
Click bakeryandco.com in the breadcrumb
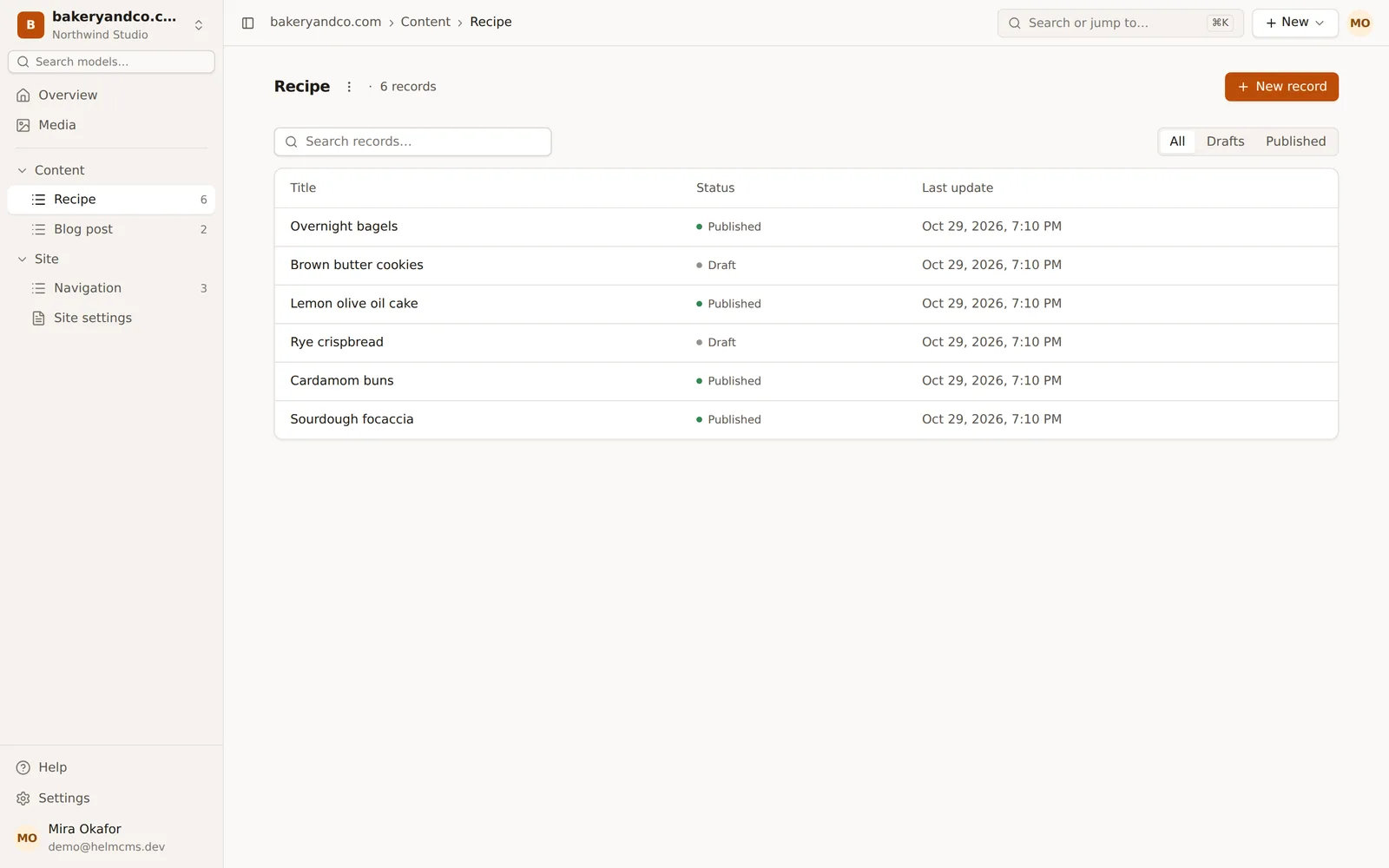coord(326,23)
